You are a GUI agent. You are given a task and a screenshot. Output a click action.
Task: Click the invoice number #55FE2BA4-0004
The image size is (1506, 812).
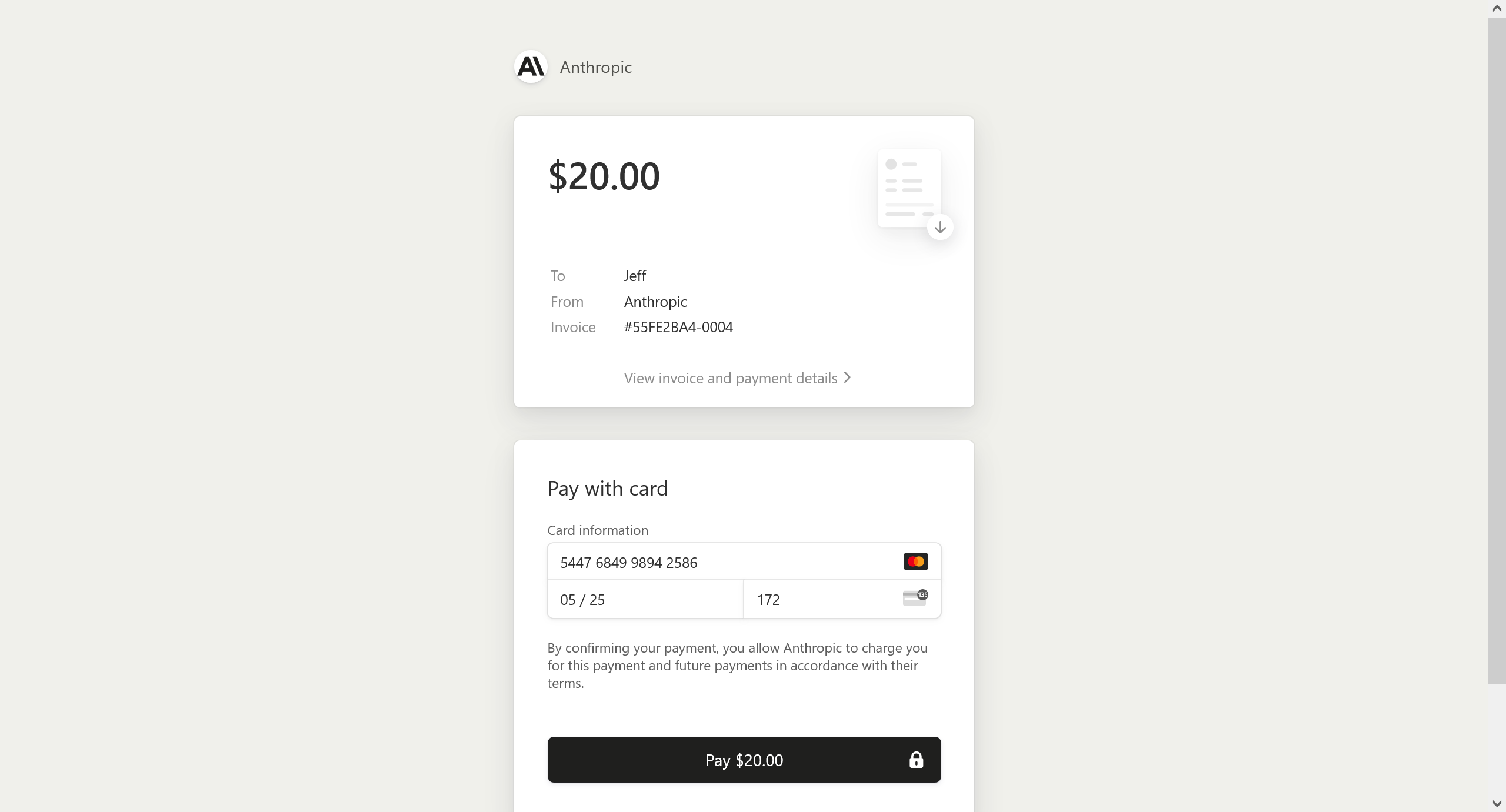[x=678, y=327]
